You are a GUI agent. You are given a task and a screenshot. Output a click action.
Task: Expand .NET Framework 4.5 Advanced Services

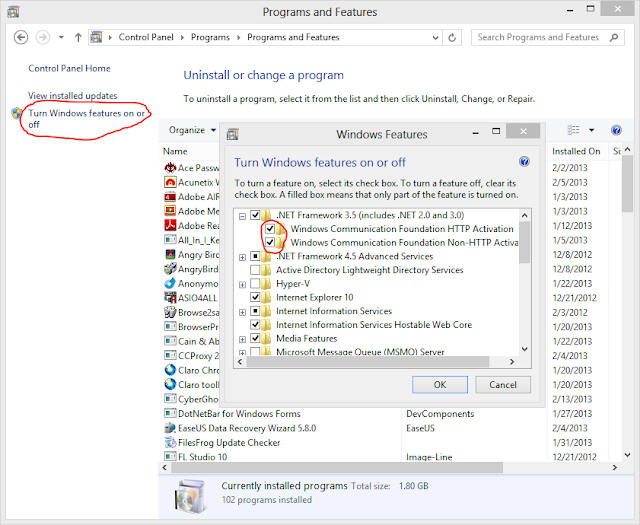pyautogui.click(x=242, y=257)
